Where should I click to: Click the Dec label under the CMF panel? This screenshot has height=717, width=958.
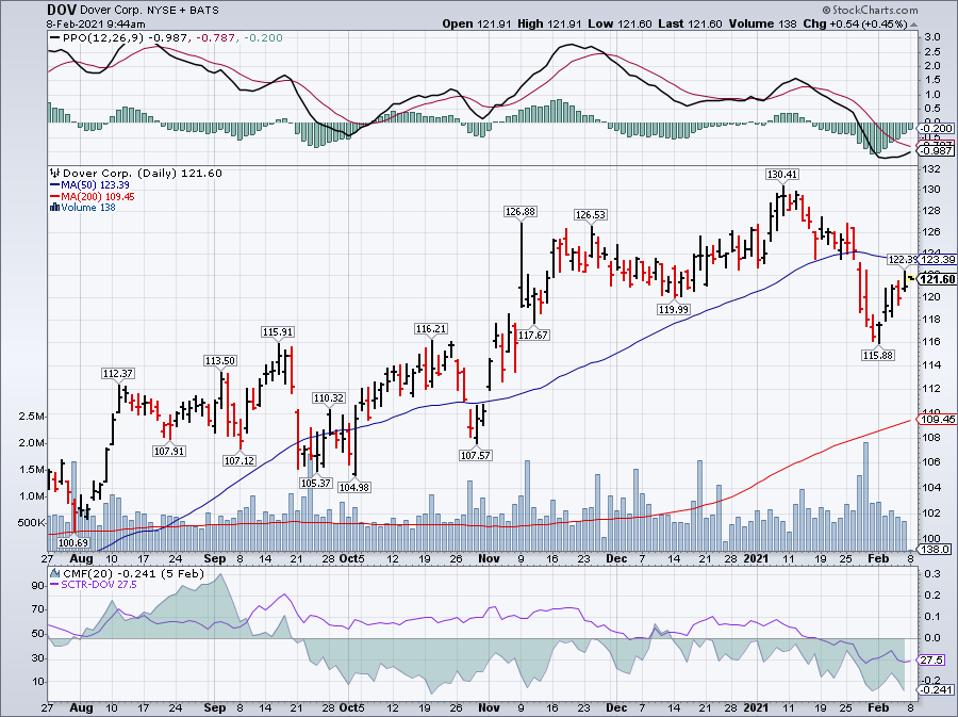(616, 708)
